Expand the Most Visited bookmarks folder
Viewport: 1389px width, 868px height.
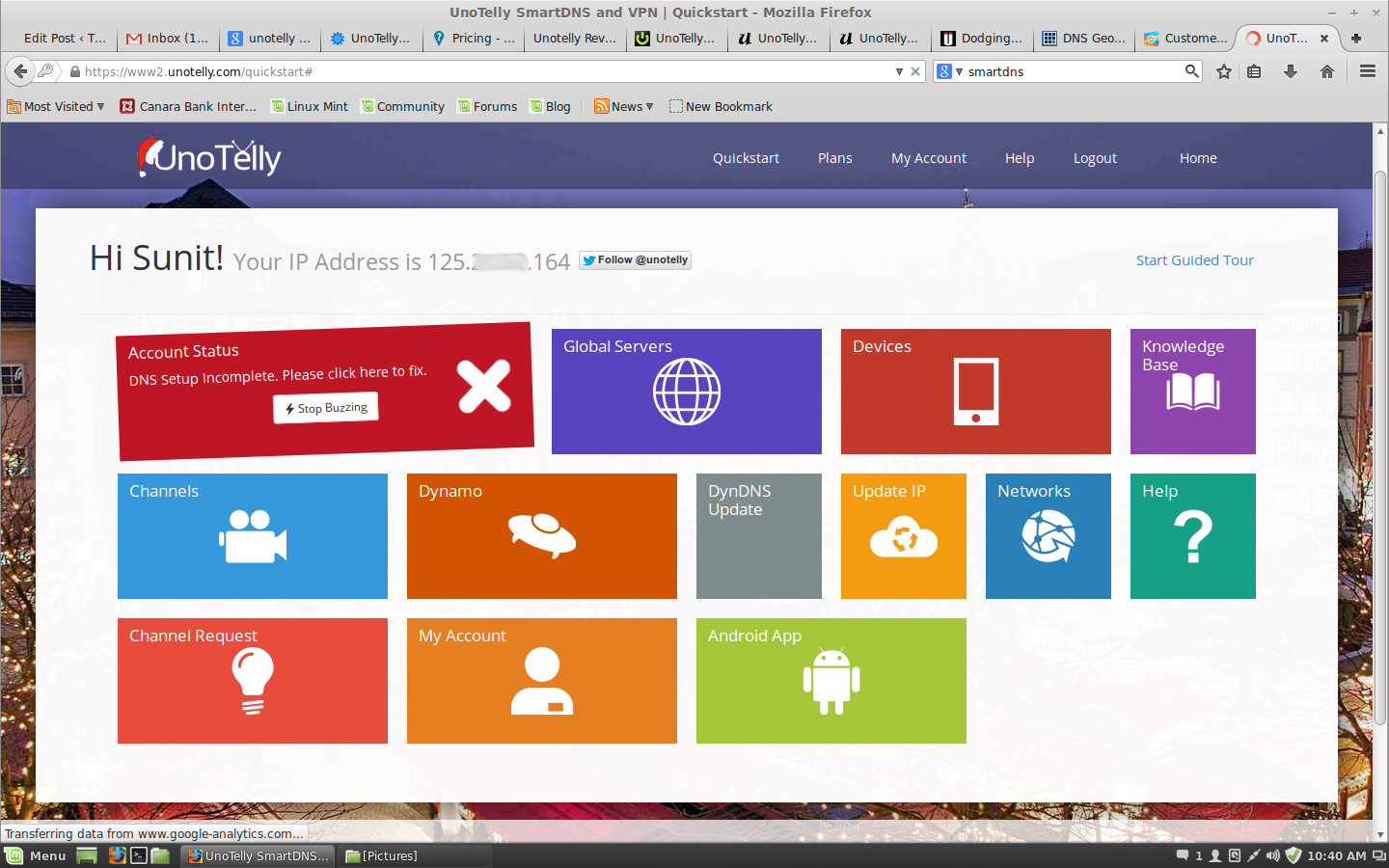click(56, 106)
